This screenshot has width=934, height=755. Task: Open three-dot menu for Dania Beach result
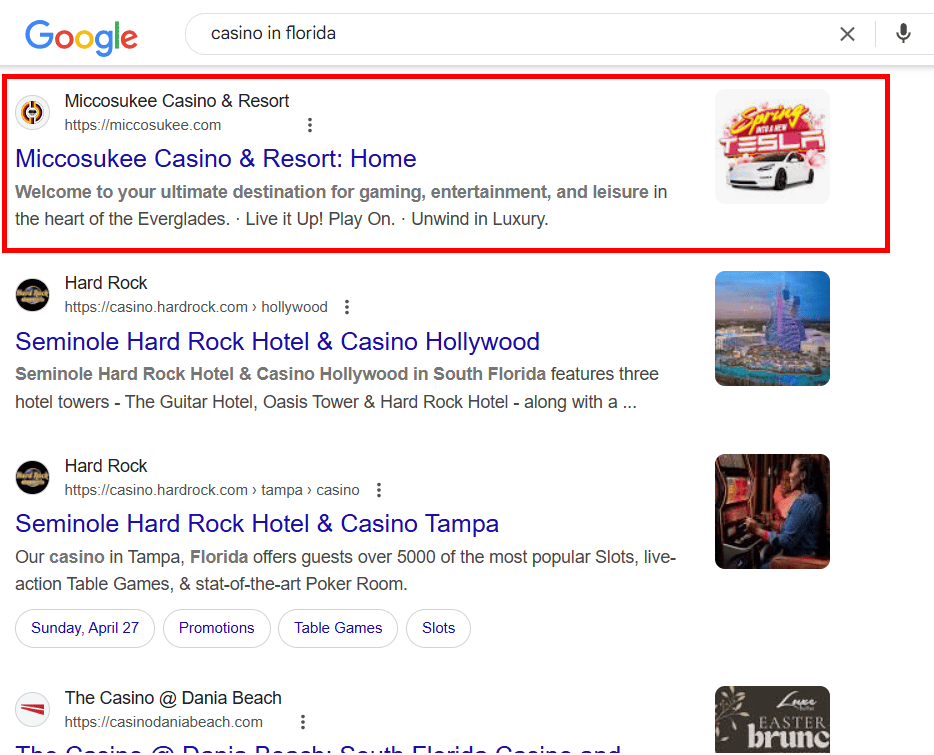click(x=303, y=722)
